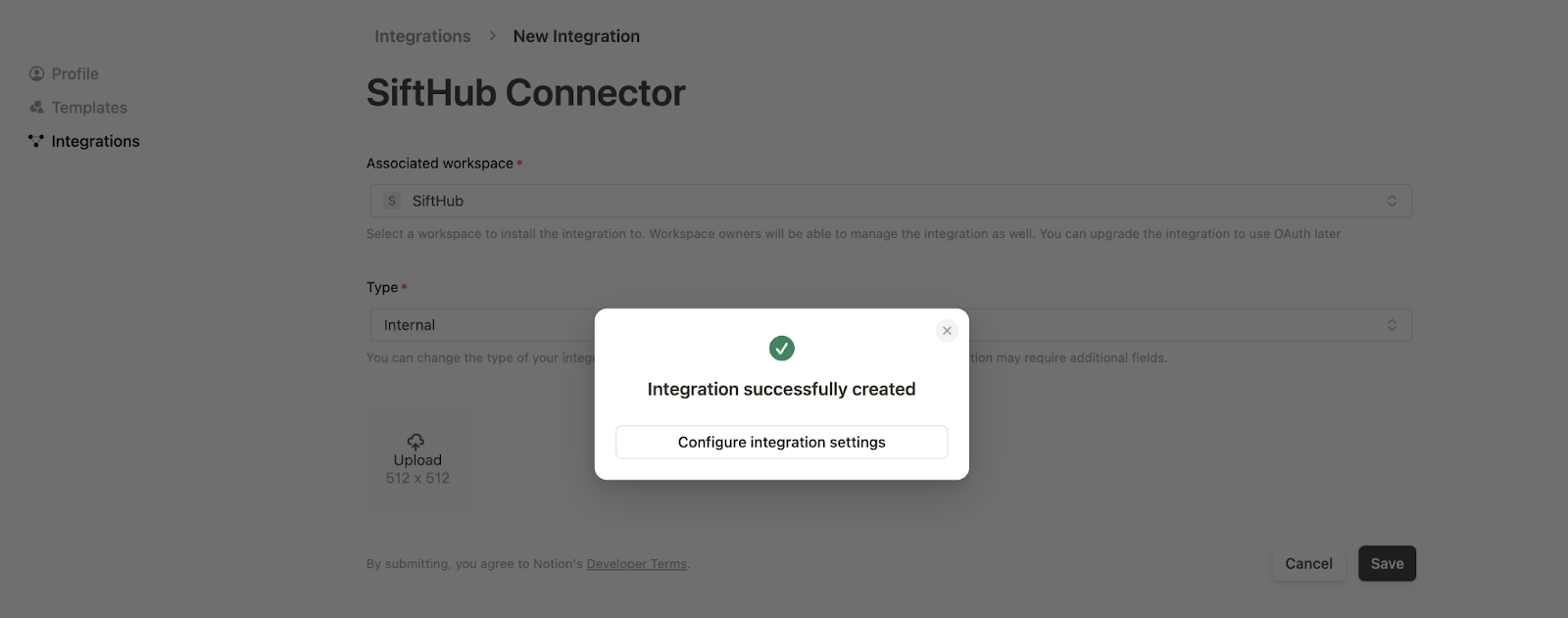
Task: Click the SiftHub Connector heading
Action: coord(525,93)
